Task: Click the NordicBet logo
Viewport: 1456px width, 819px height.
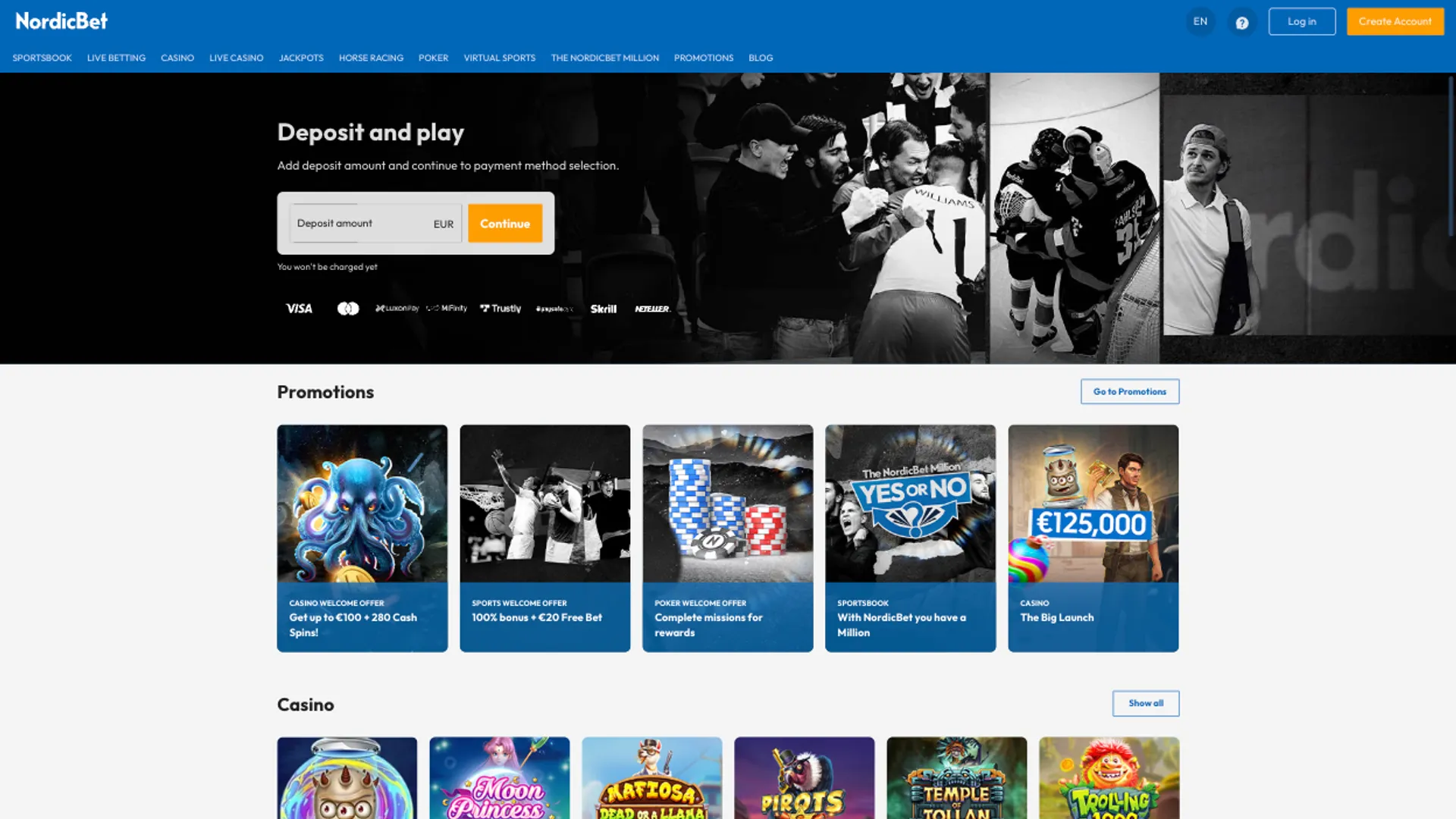Action: (x=61, y=21)
